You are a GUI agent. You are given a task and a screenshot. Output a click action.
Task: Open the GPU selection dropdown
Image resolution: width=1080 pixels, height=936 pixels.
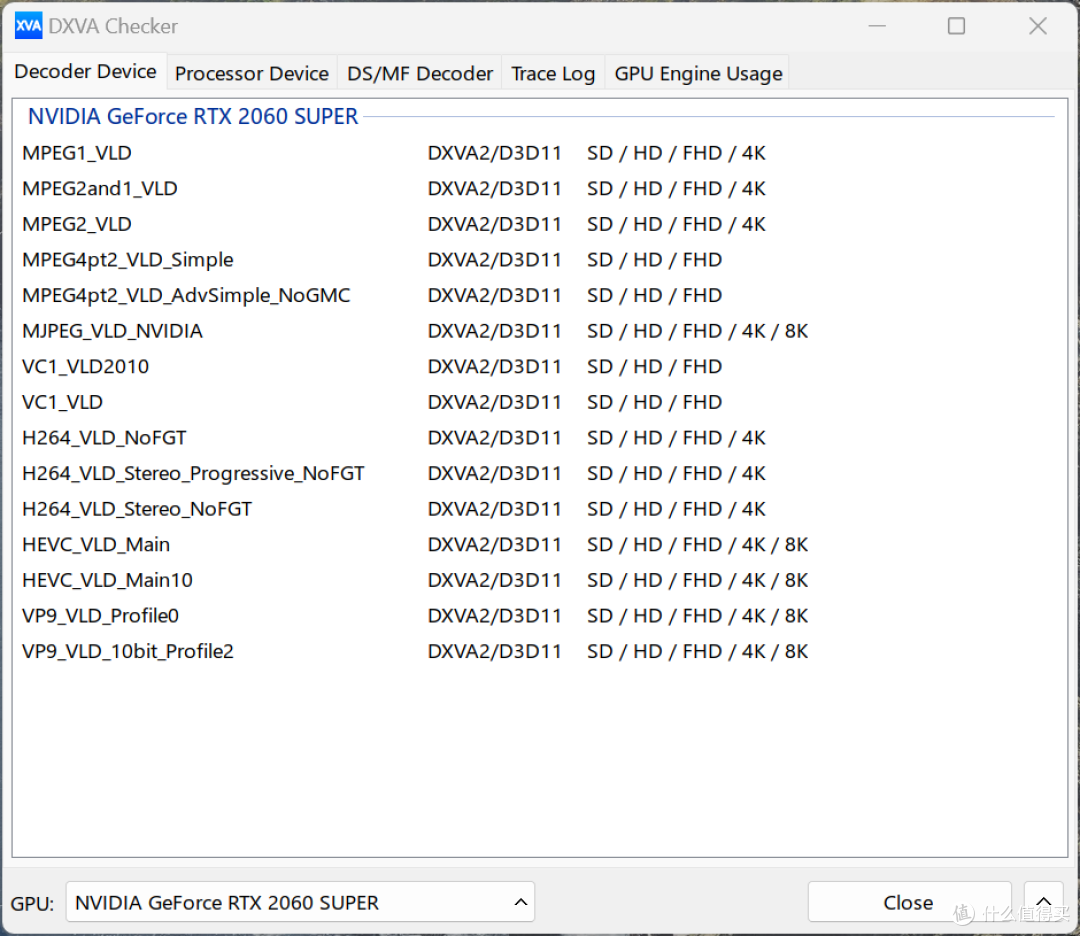click(300, 902)
